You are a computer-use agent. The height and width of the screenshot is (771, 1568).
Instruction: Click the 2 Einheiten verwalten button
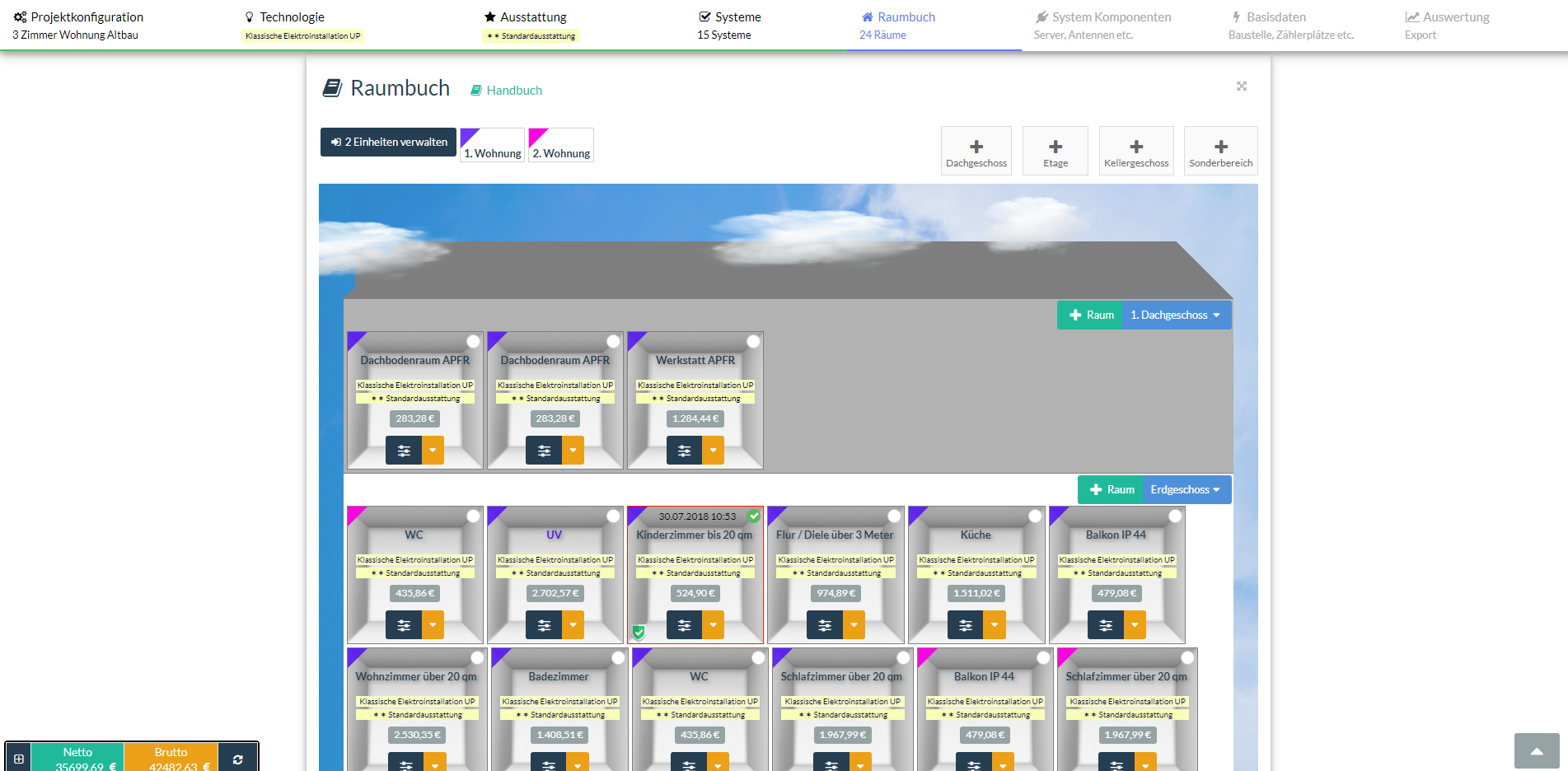tap(388, 142)
